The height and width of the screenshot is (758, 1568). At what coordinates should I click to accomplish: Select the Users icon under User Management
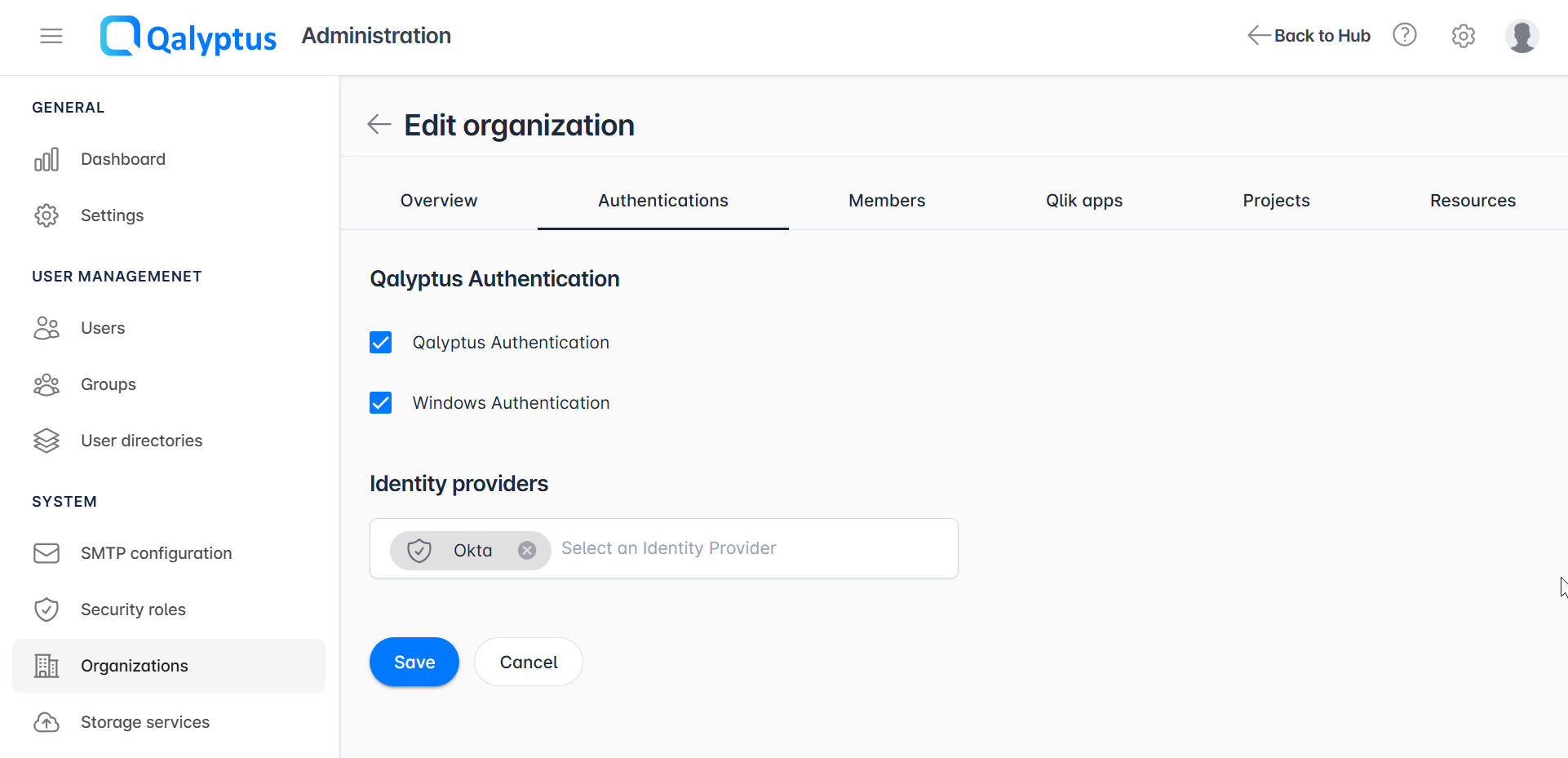pyautogui.click(x=47, y=327)
